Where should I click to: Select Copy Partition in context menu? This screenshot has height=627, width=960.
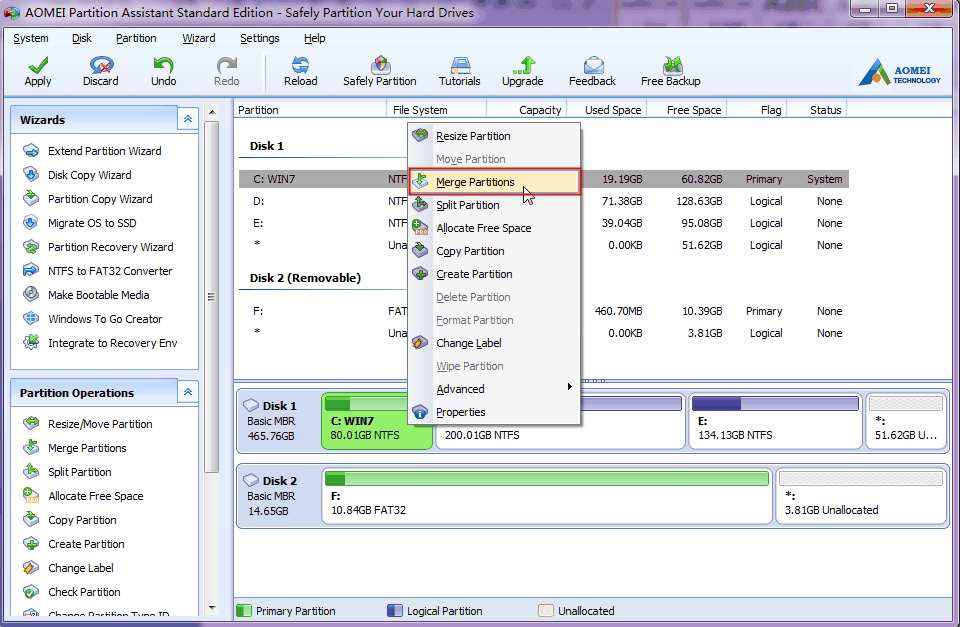494,251
